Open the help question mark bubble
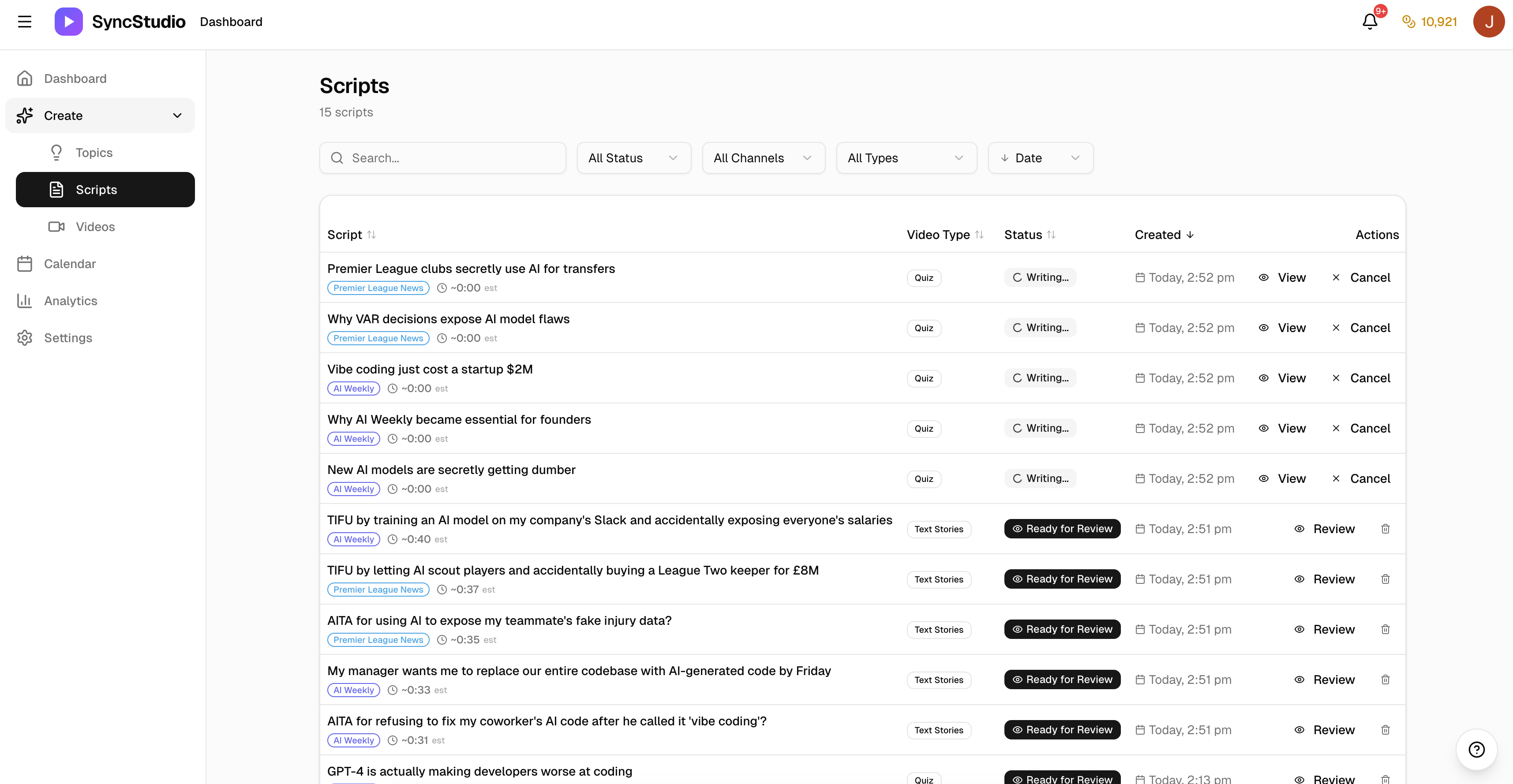1513x784 pixels. point(1476,749)
